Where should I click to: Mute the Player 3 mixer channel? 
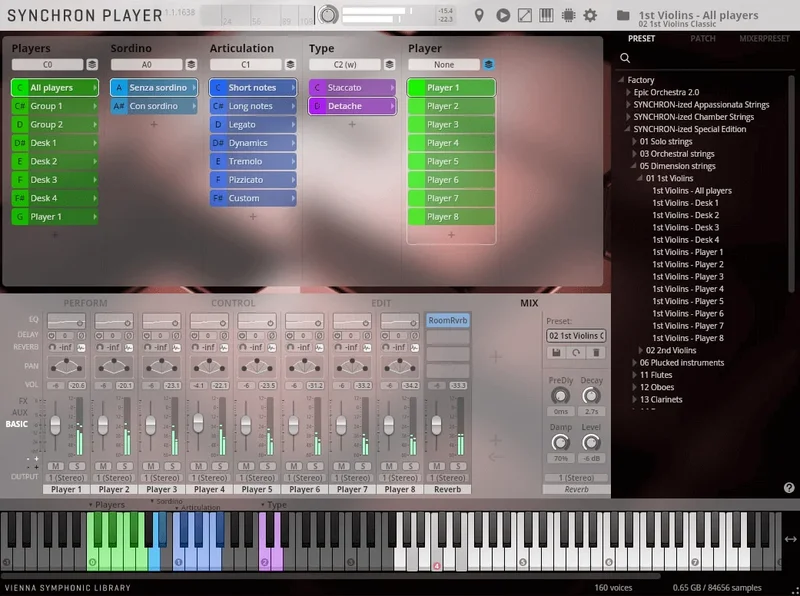tap(151, 466)
